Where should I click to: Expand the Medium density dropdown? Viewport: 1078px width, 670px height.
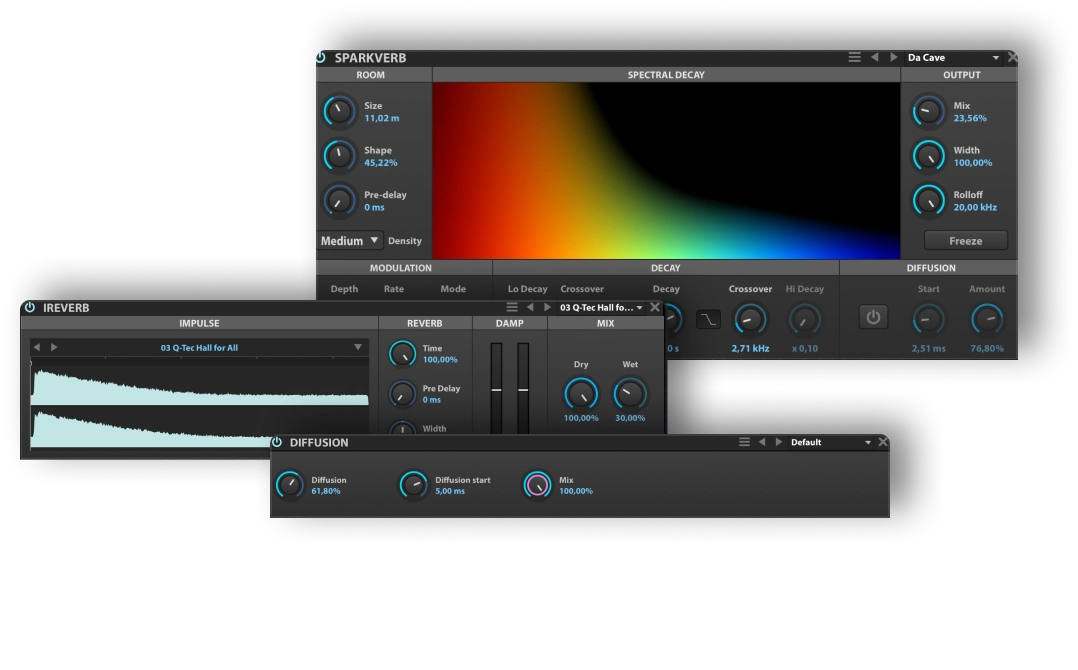(x=350, y=240)
